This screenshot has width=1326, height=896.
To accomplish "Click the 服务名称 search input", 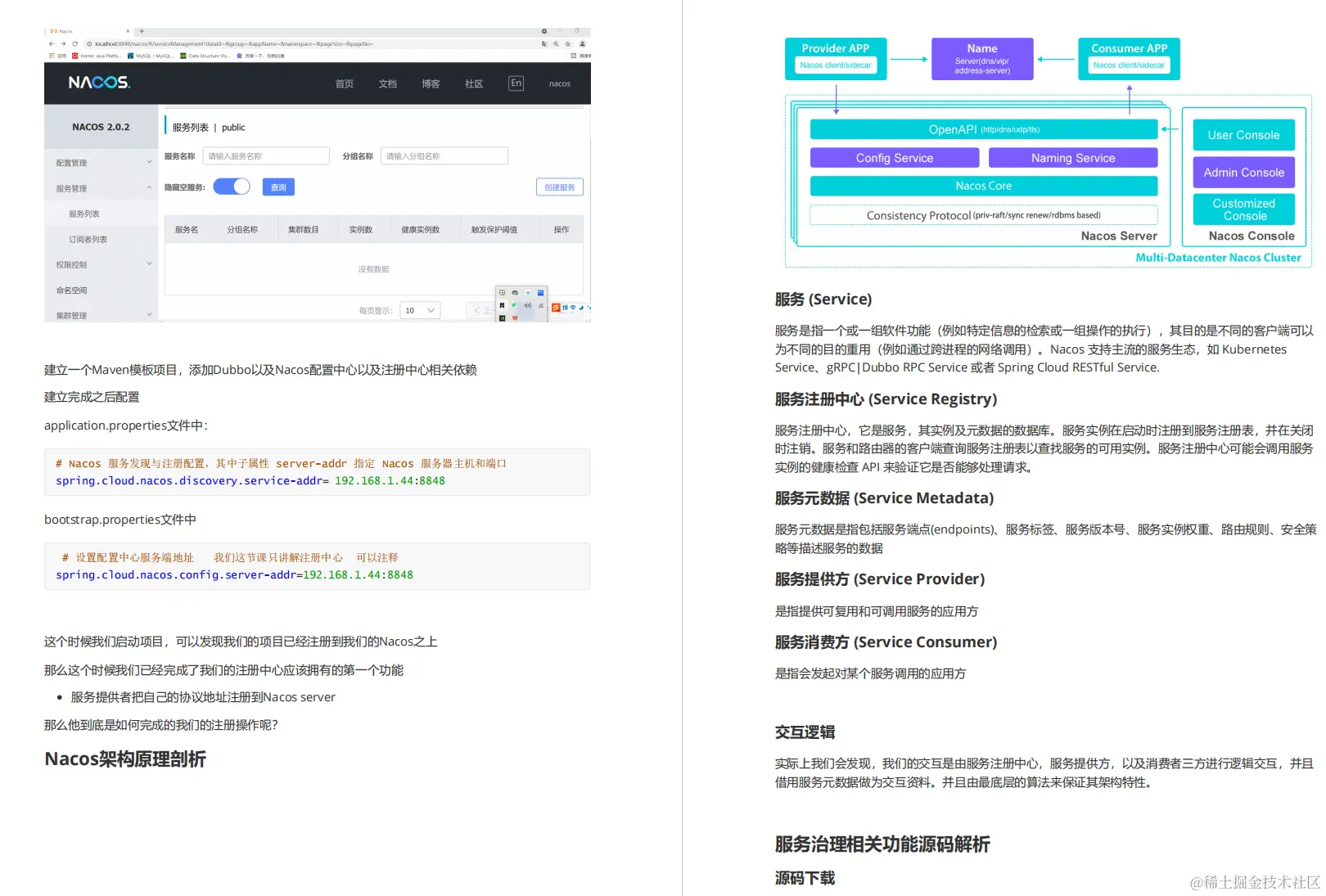I will click(x=265, y=155).
